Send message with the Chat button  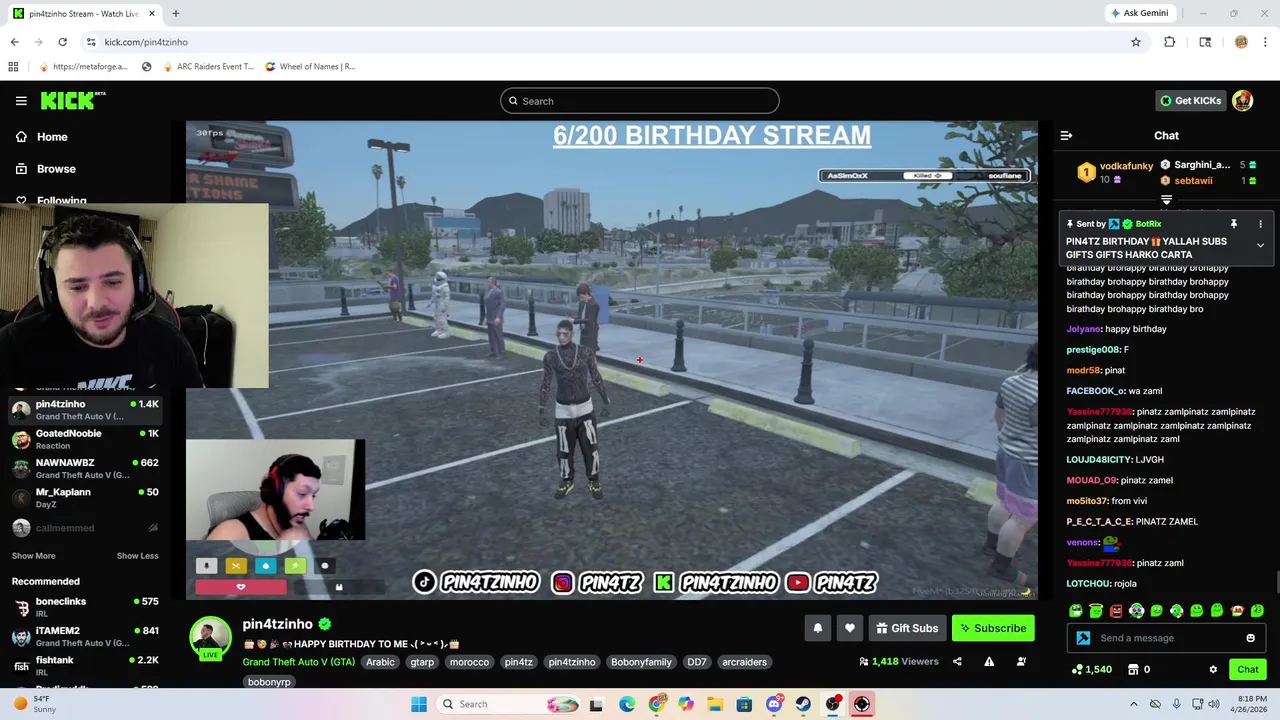coord(1248,669)
